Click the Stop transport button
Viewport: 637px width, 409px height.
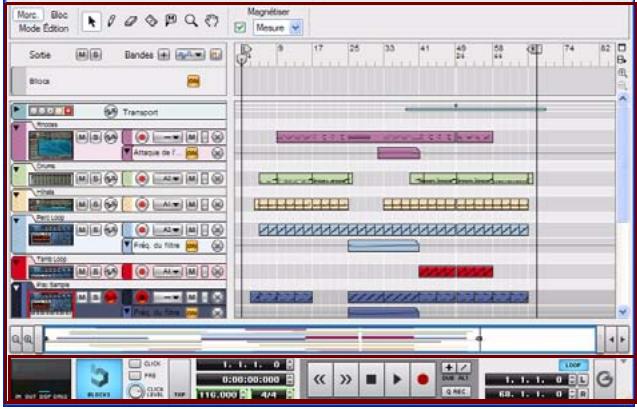(371, 379)
